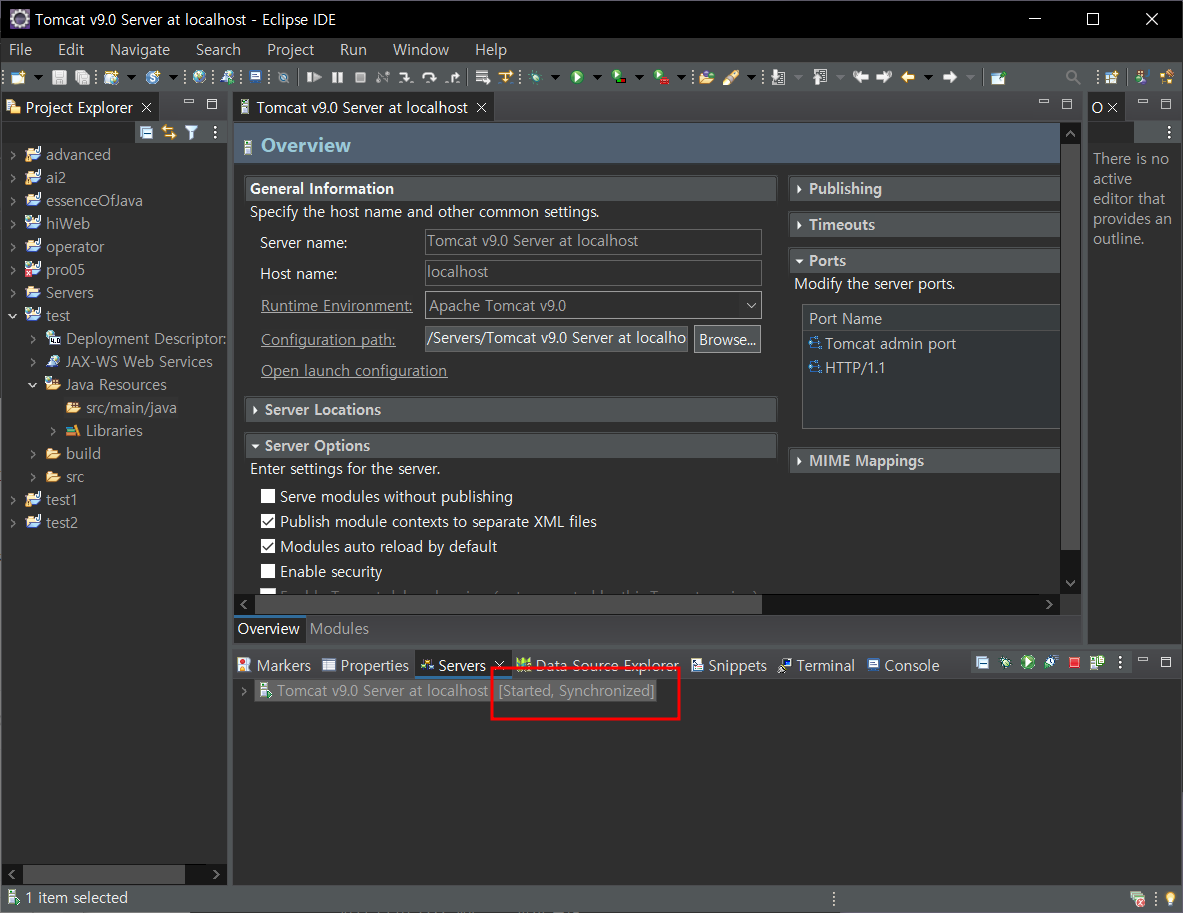The image size is (1183, 913).
Task: Expand the MIME Mappings section
Action: (799, 461)
